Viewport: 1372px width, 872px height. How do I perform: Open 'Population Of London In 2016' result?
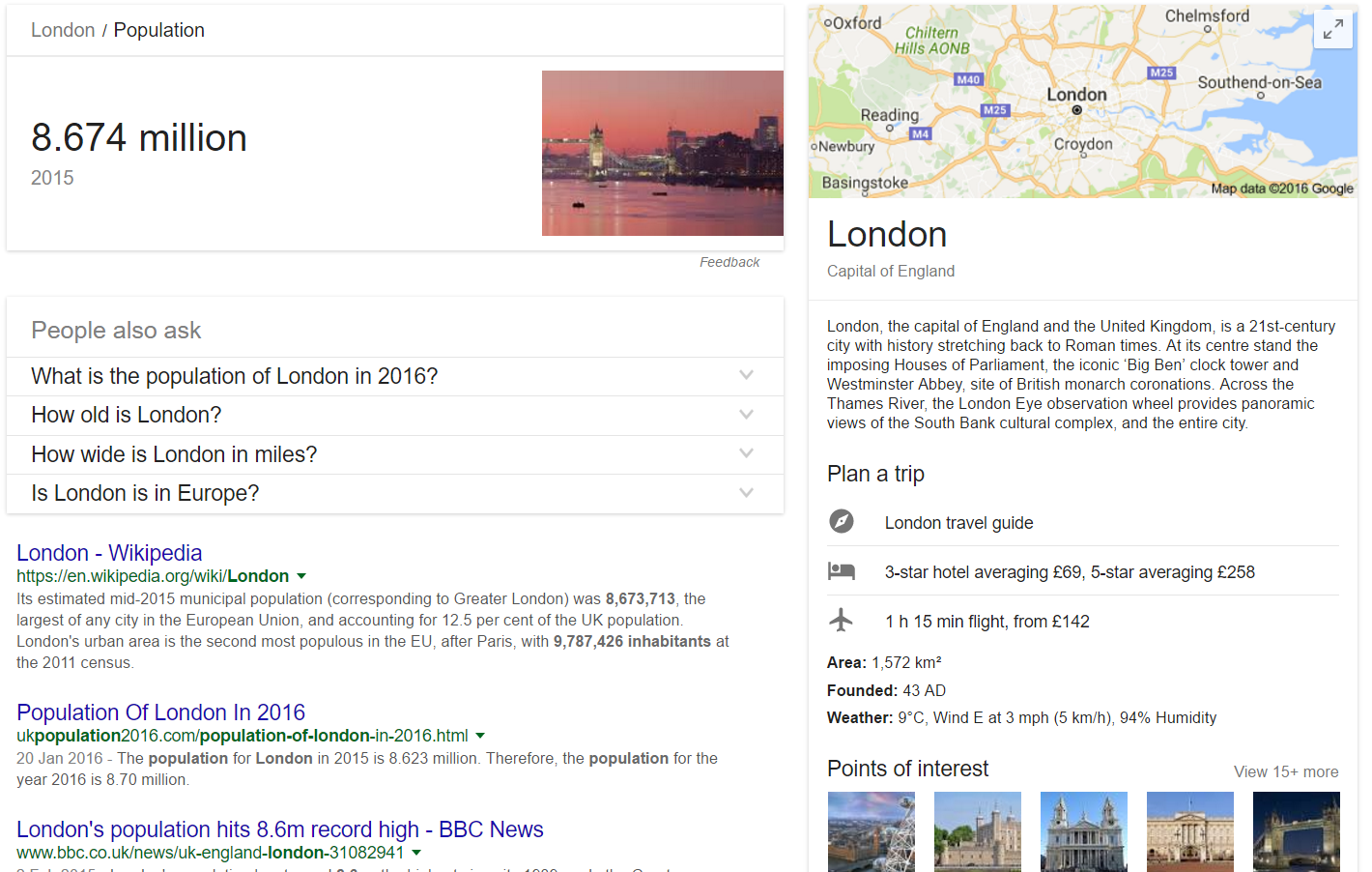(x=160, y=712)
